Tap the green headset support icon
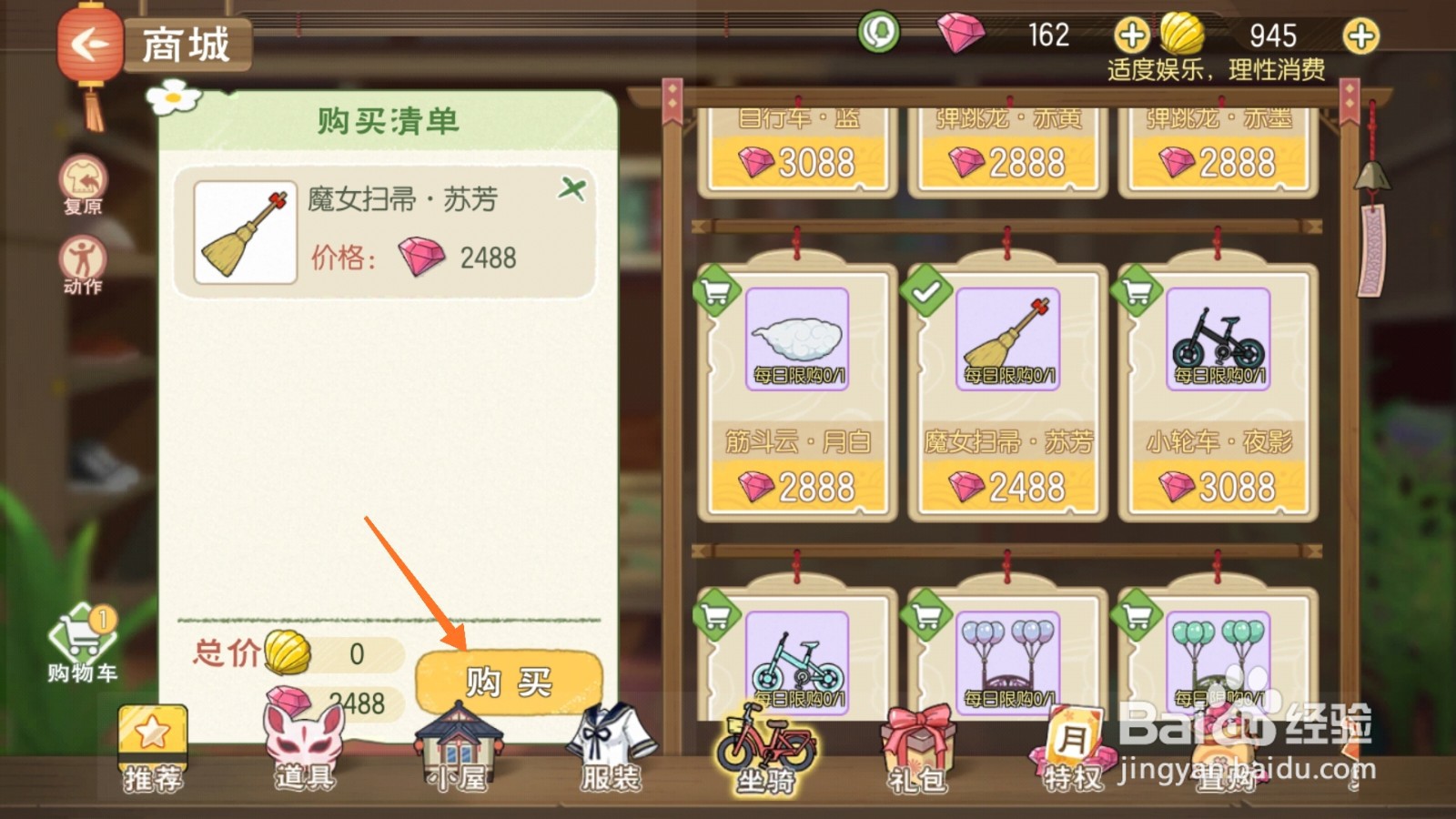The height and width of the screenshot is (819, 1456). [878, 33]
